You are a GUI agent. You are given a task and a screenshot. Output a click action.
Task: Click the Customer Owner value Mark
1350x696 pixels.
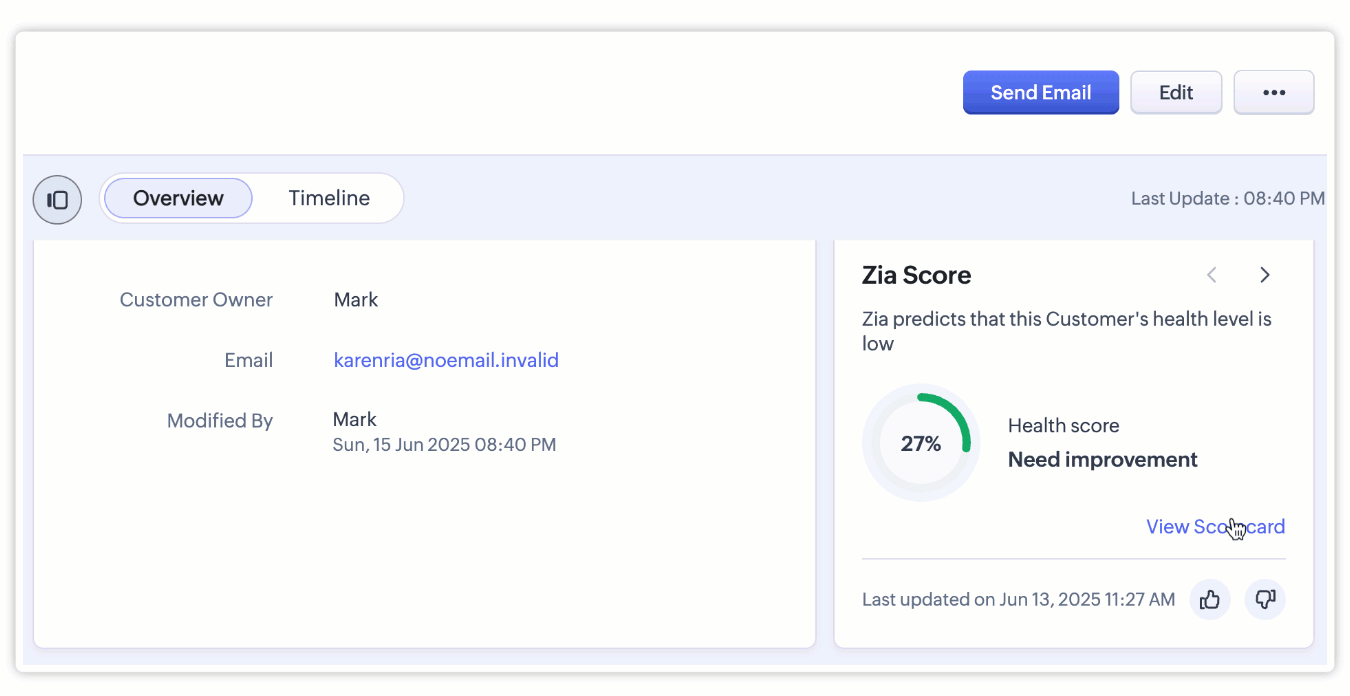[x=356, y=299]
